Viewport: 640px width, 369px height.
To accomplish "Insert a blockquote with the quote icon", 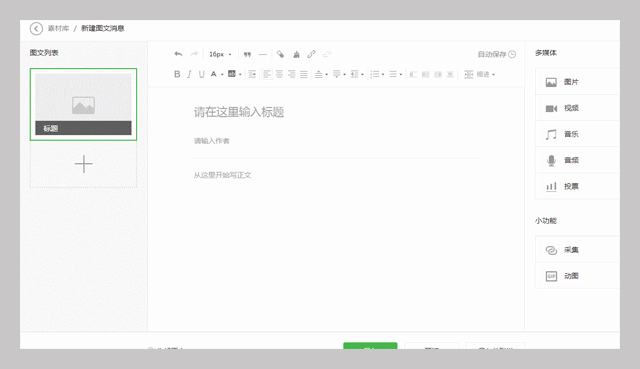I will [247, 54].
